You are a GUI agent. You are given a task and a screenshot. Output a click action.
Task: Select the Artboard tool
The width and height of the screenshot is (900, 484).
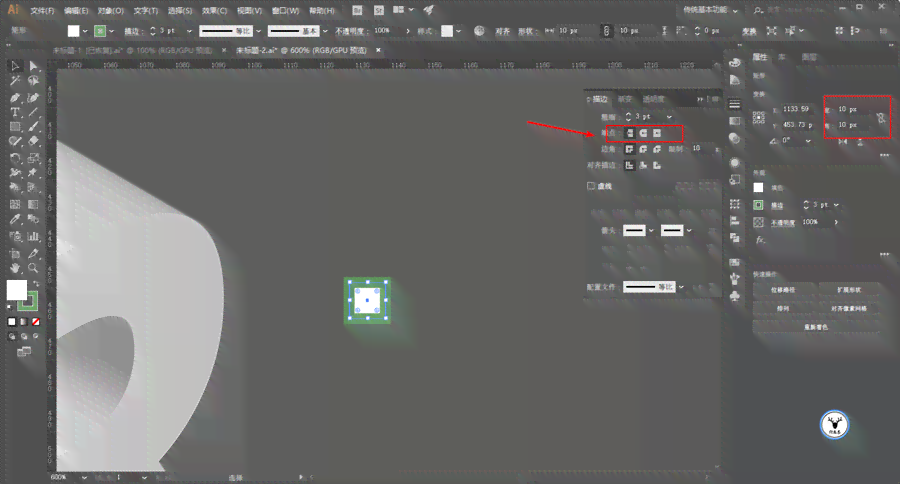pyautogui.click(x=15, y=253)
